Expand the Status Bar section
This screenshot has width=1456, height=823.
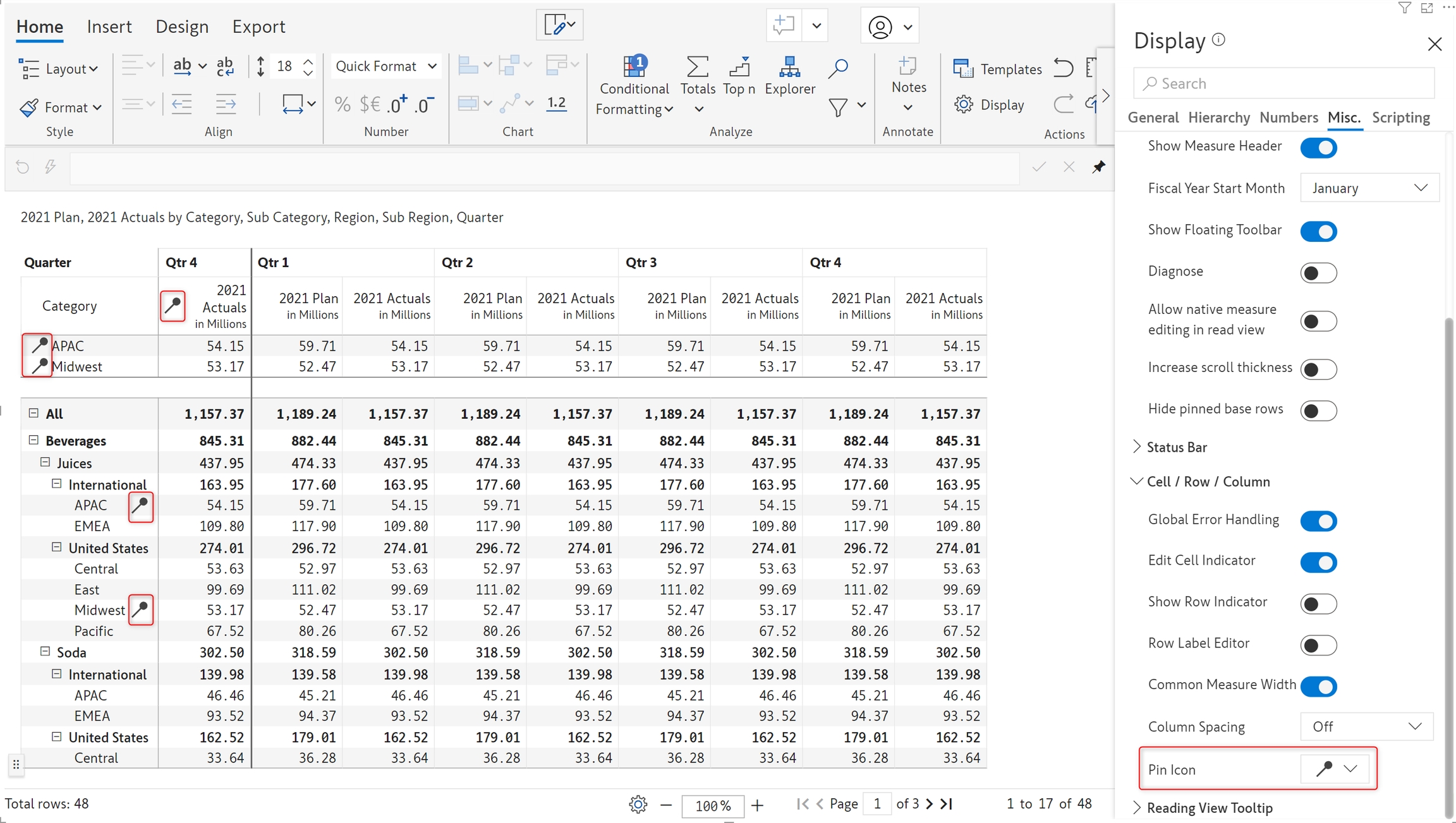[1177, 447]
